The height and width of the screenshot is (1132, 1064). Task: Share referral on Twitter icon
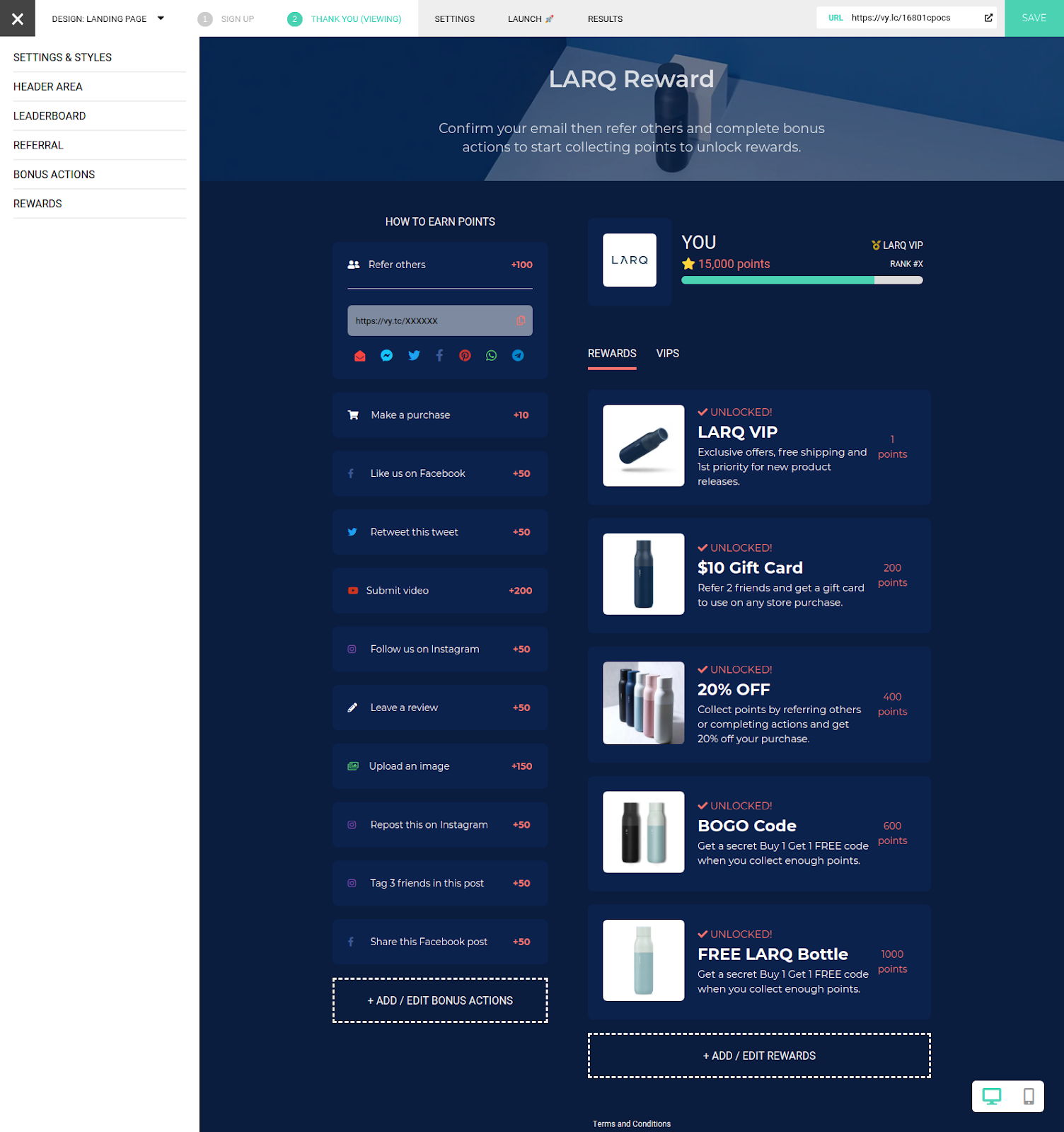pyautogui.click(x=414, y=356)
